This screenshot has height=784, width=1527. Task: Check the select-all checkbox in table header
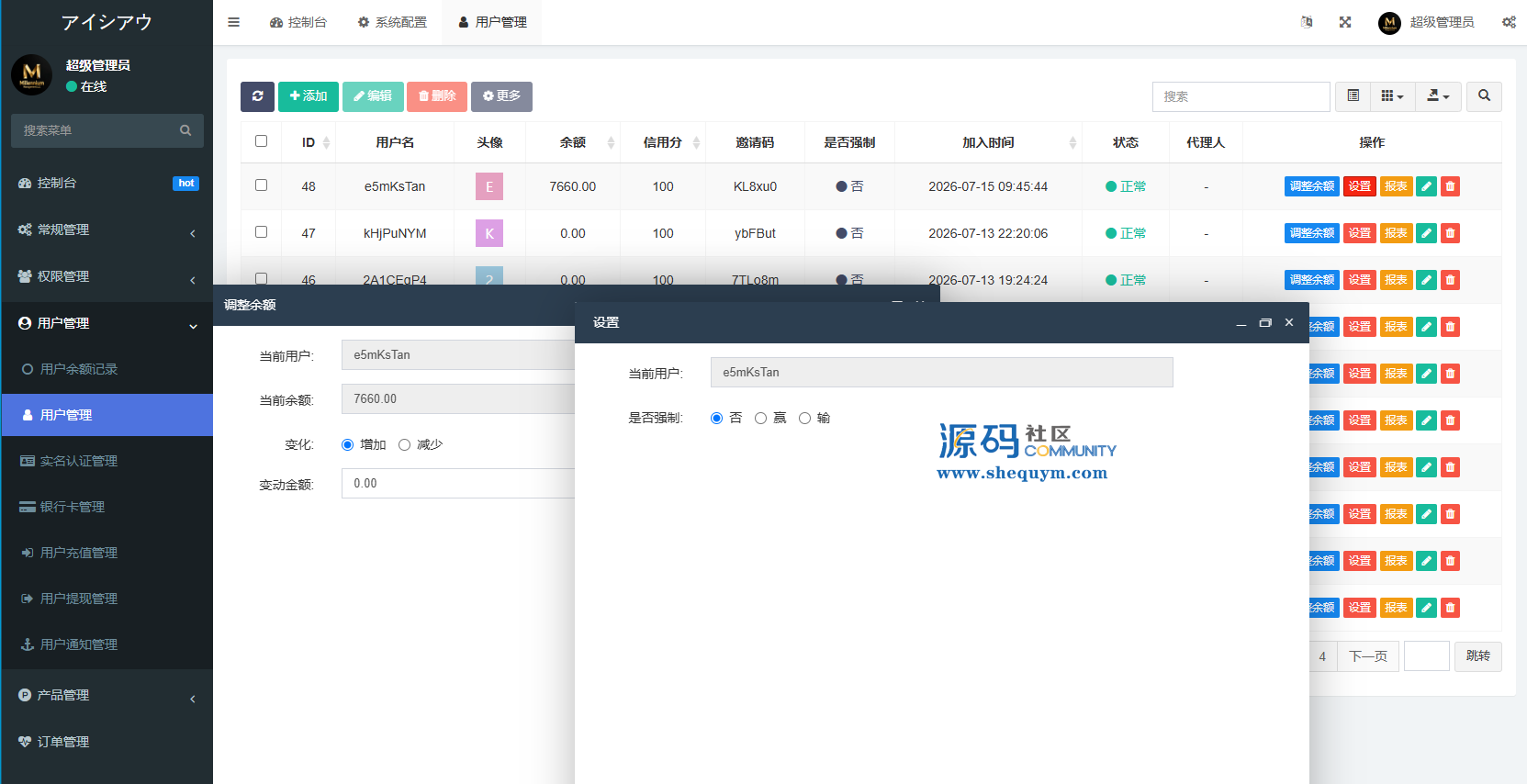[261, 141]
